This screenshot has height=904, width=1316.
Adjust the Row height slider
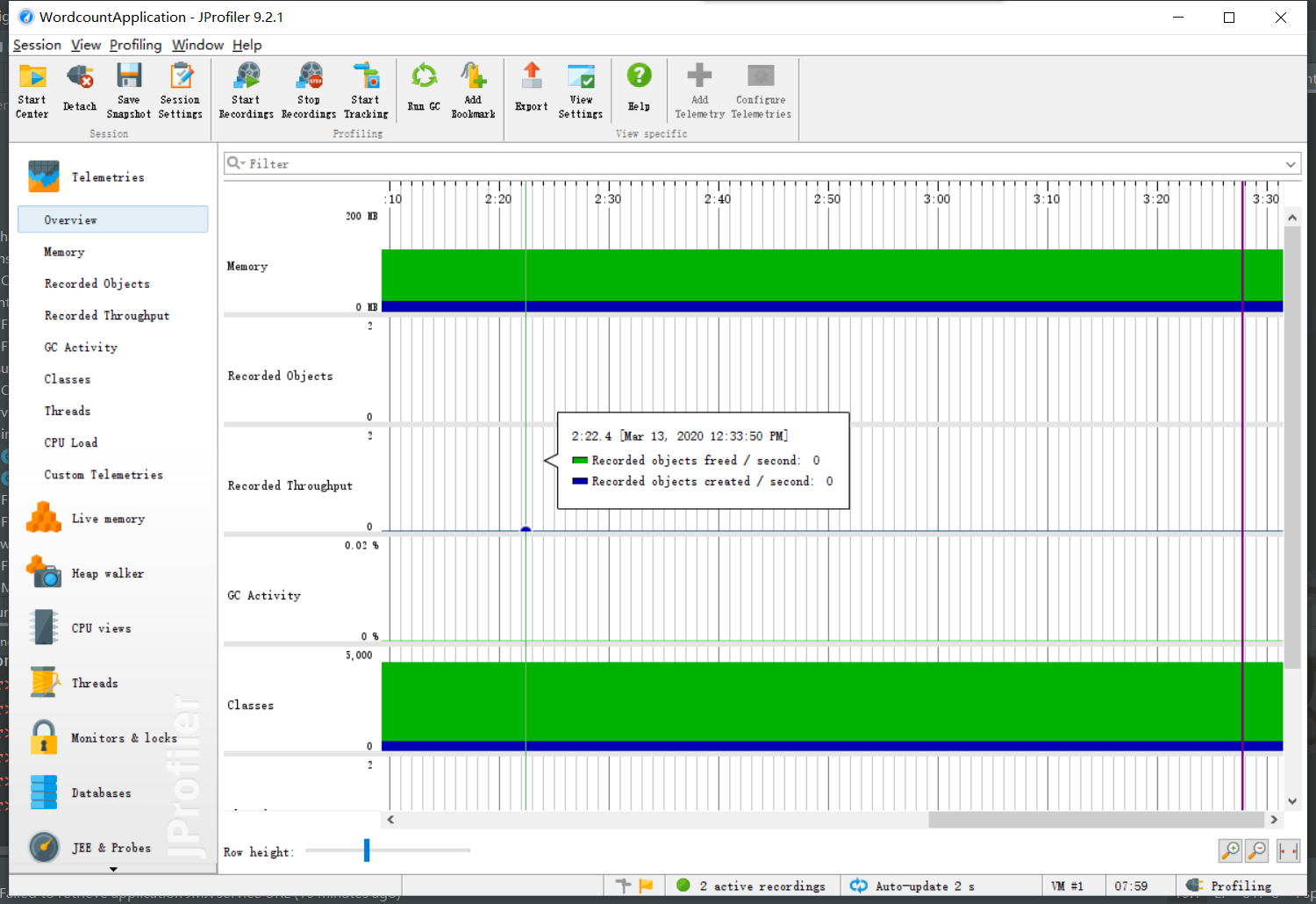tap(367, 850)
